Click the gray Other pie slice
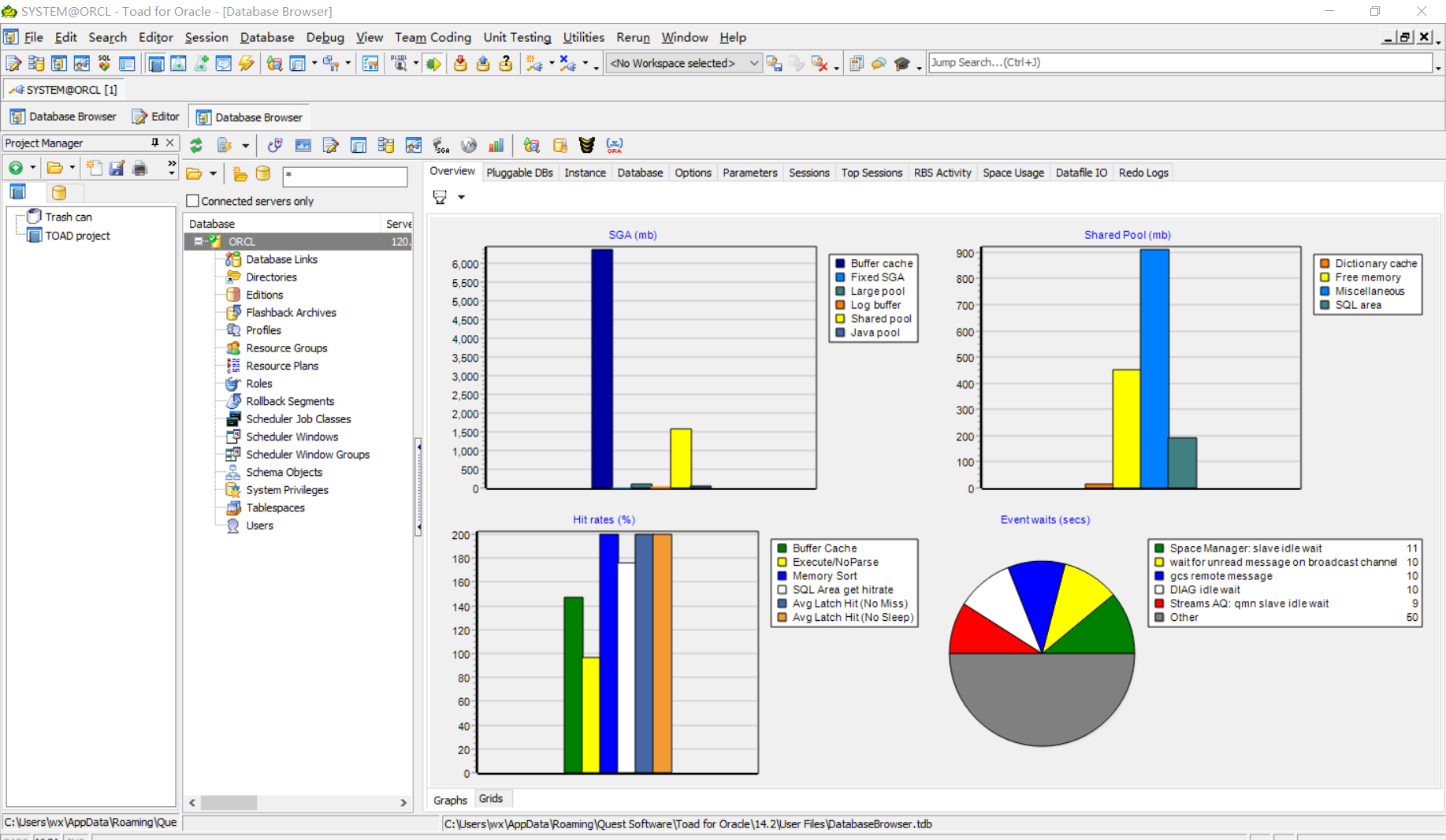 pos(1042,701)
